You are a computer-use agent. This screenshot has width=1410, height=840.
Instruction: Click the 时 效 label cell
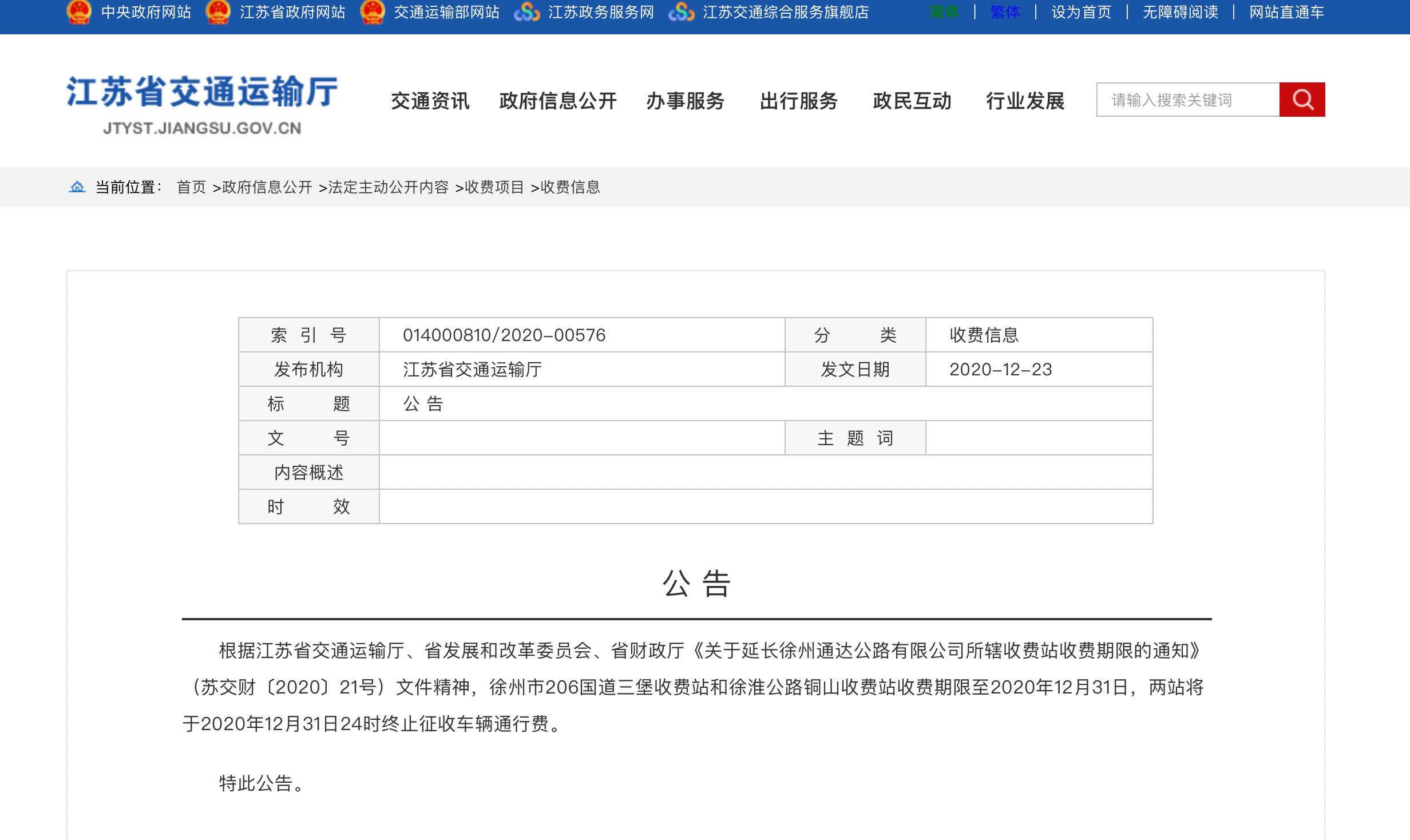point(309,506)
